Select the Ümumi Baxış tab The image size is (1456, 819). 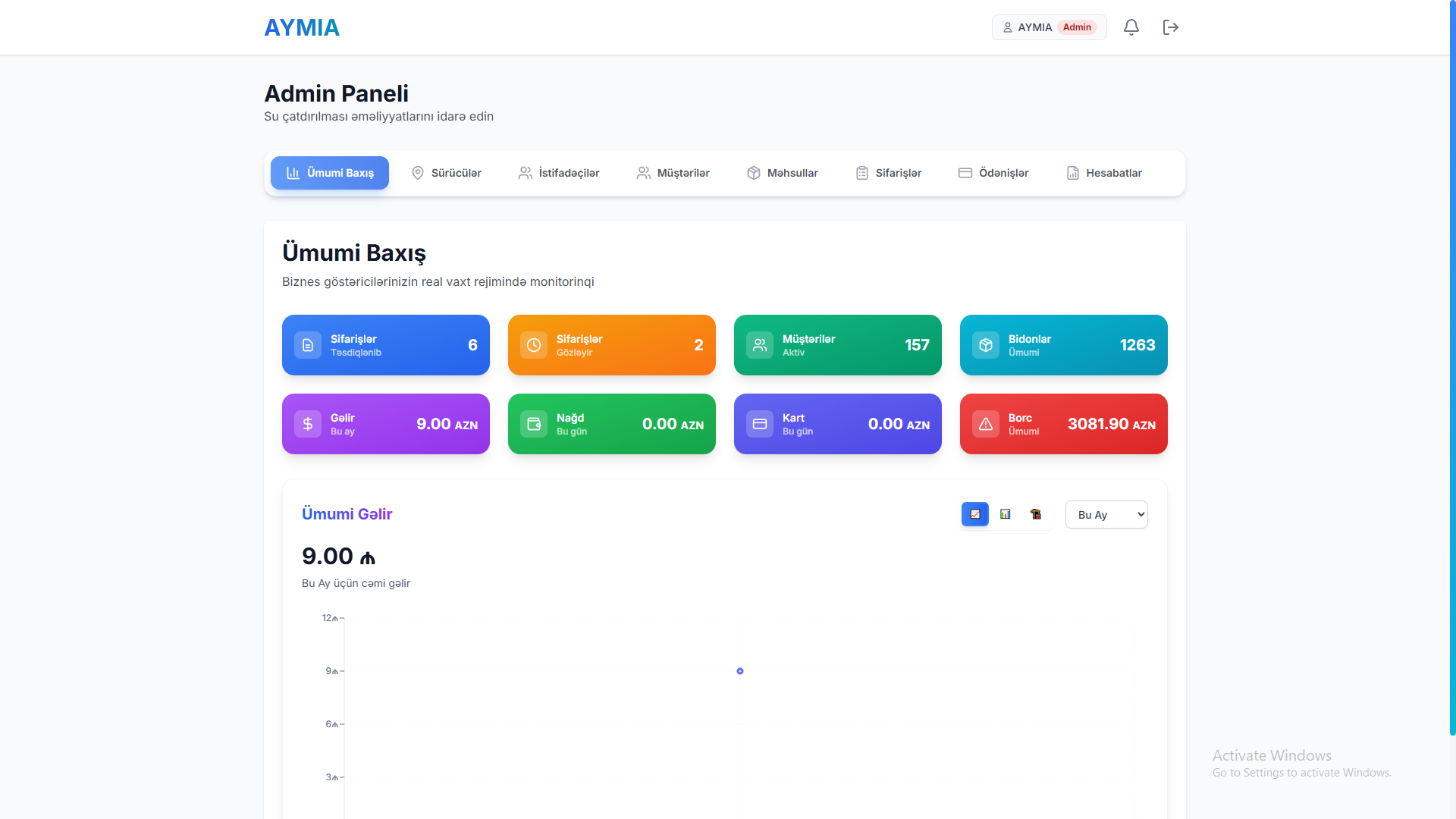(330, 173)
